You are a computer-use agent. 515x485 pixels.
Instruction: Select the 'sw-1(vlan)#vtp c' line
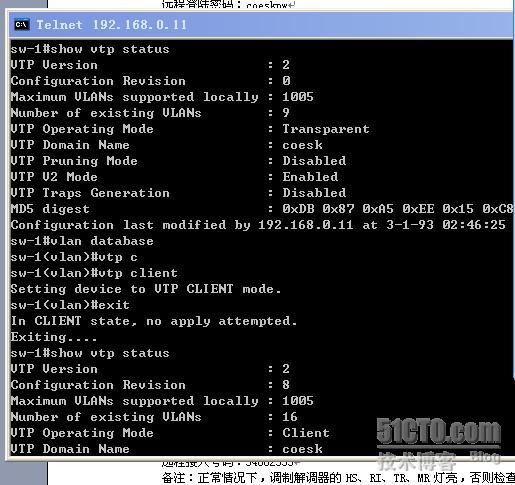click(x=74, y=257)
